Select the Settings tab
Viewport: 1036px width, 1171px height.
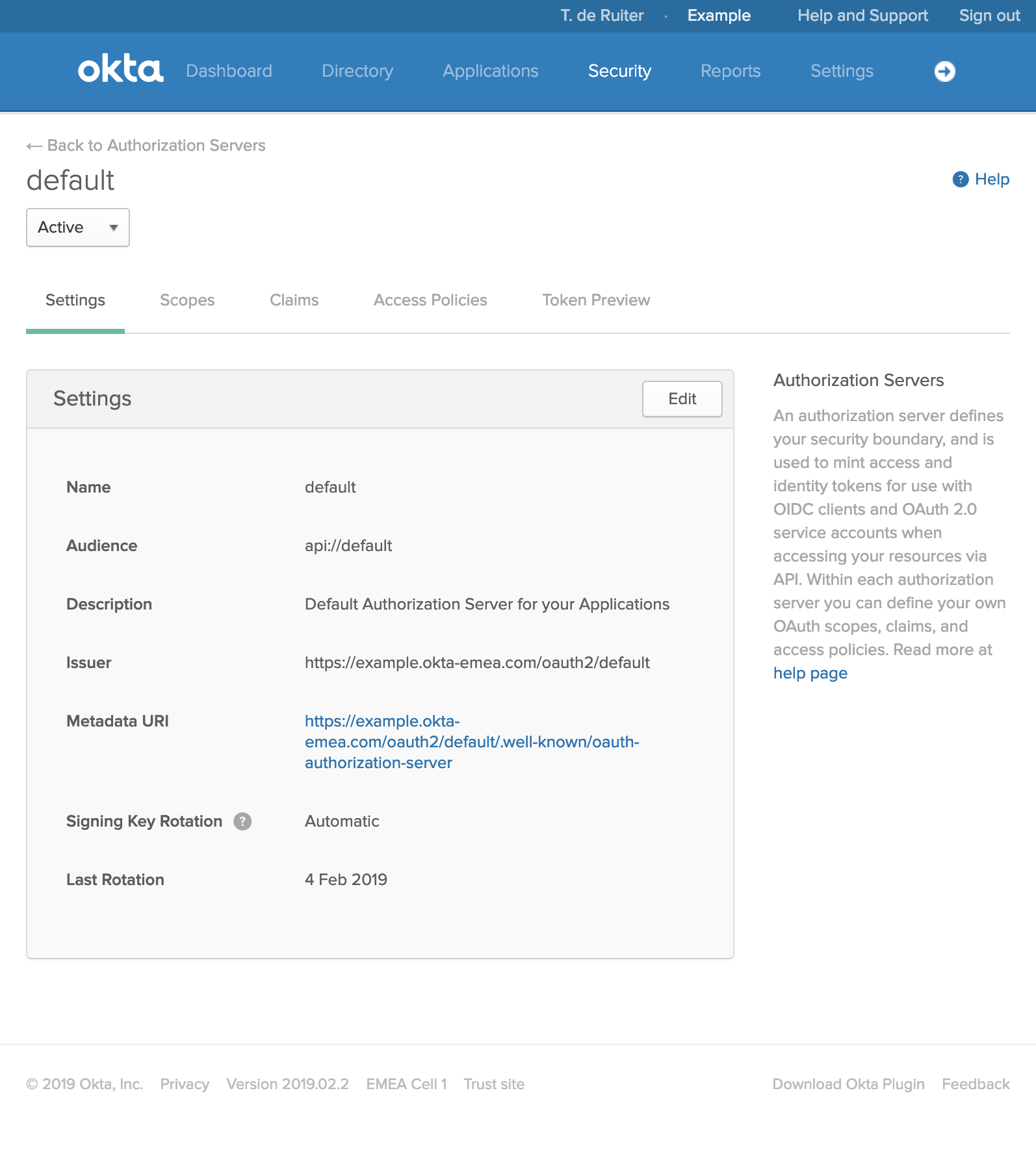tap(75, 300)
